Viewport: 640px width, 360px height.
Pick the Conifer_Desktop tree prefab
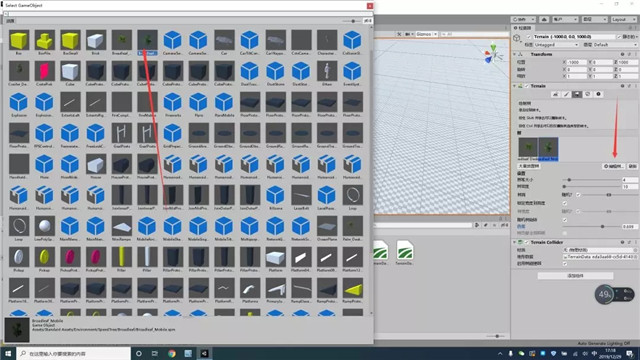tap(19, 71)
